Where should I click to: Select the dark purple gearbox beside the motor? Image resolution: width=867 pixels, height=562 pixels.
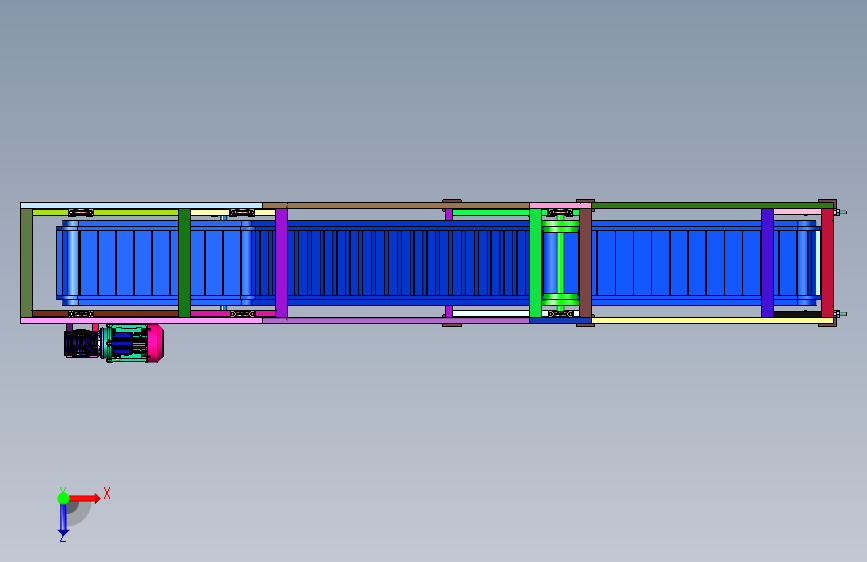[82, 344]
